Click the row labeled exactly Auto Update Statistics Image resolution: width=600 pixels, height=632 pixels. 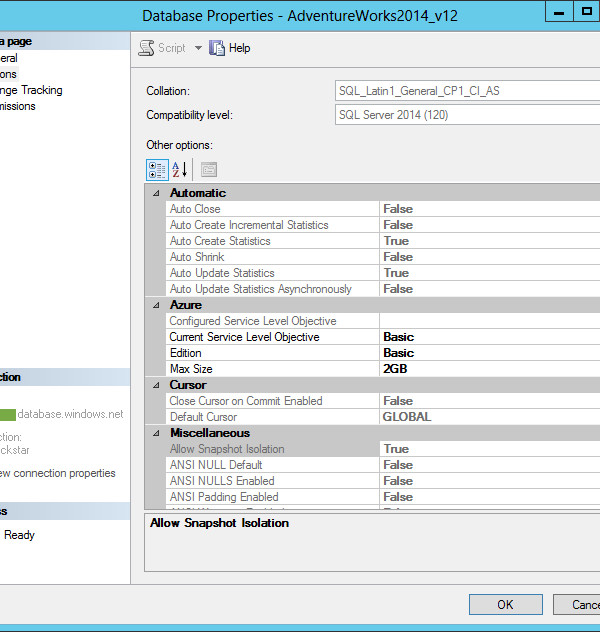tap(383, 273)
